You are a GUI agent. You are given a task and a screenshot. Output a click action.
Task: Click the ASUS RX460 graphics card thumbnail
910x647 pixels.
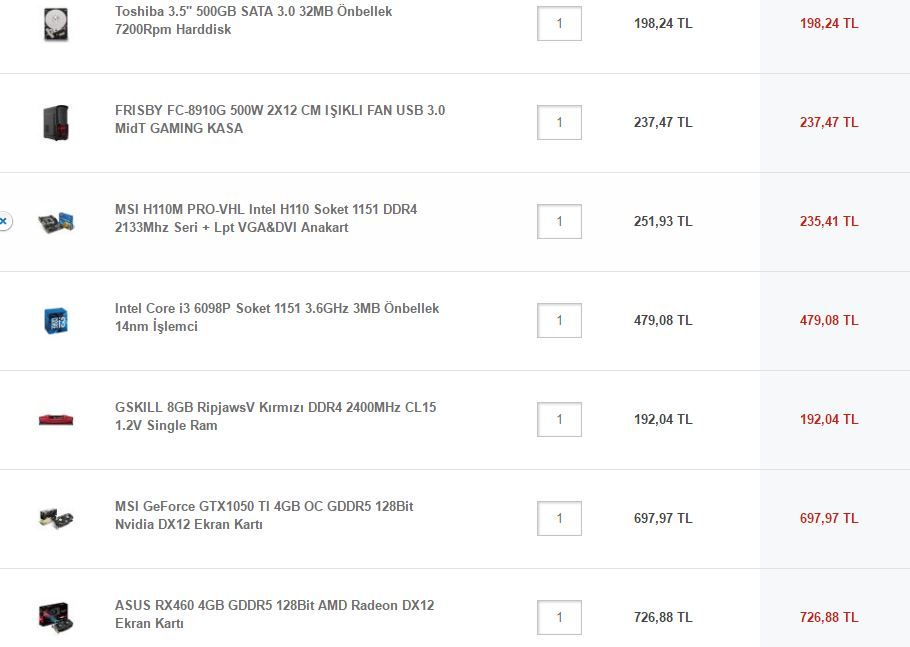[56, 616]
